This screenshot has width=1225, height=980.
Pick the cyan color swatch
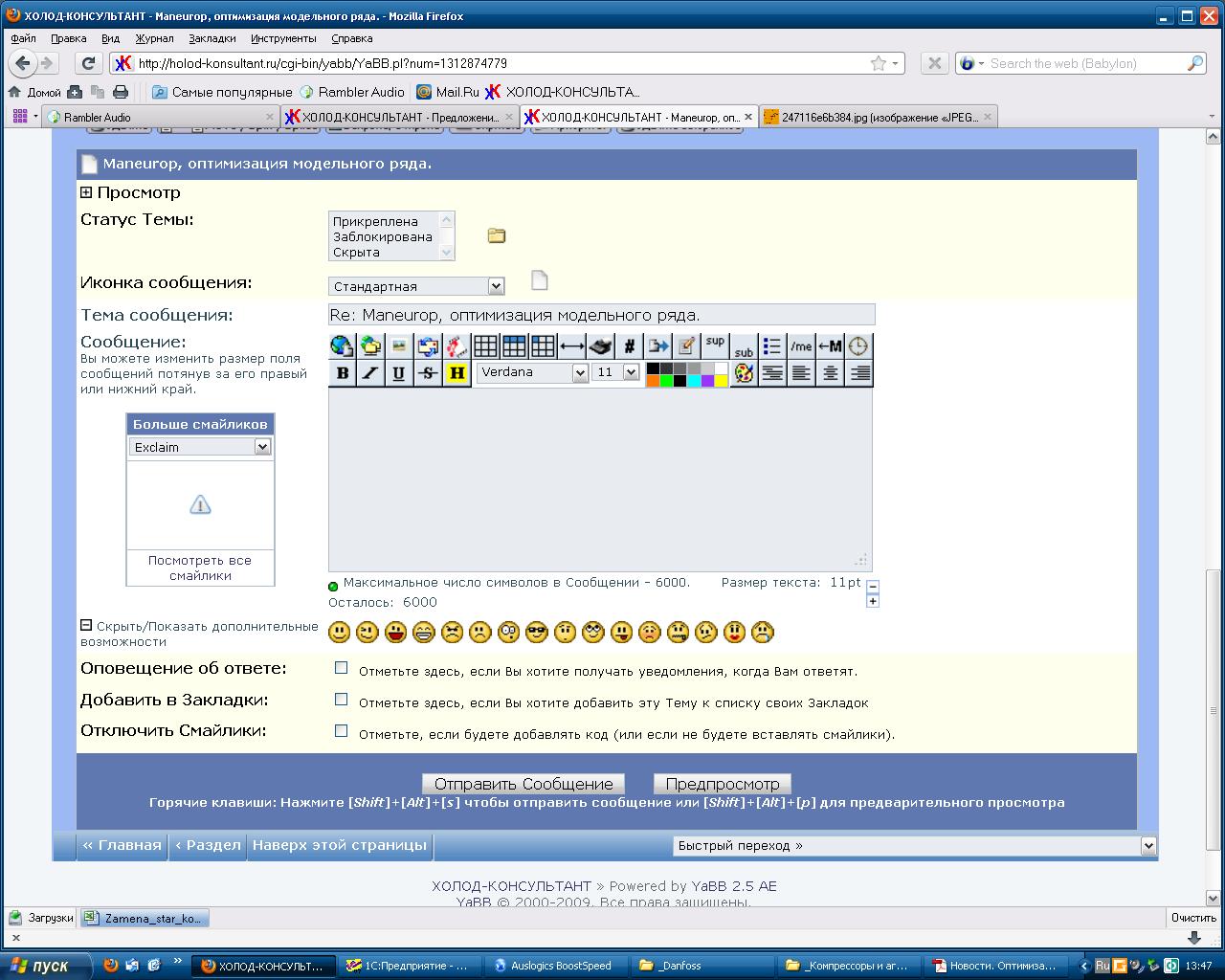pos(694,380)
